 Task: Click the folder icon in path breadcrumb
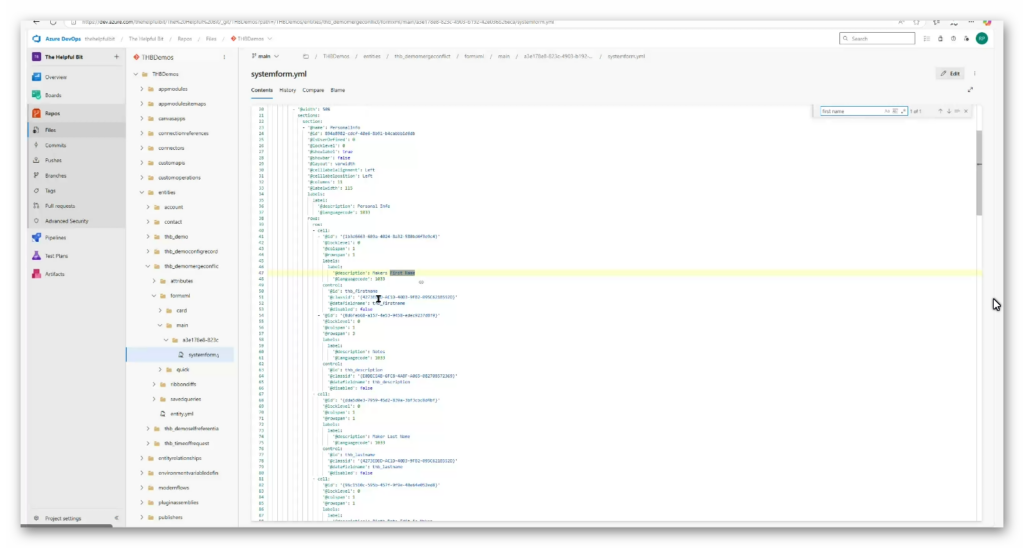[306, 56]
